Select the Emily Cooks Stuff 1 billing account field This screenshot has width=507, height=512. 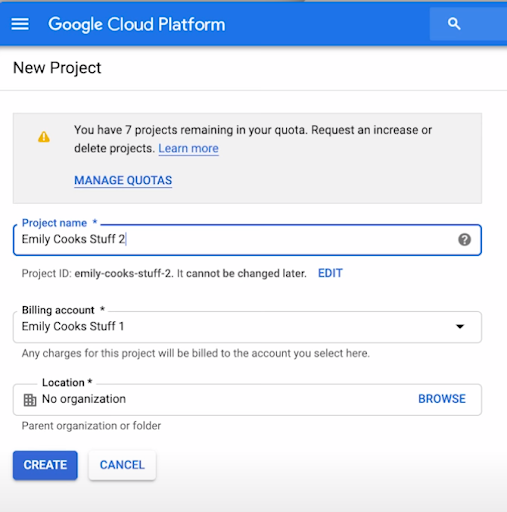[x=247, y=327]
